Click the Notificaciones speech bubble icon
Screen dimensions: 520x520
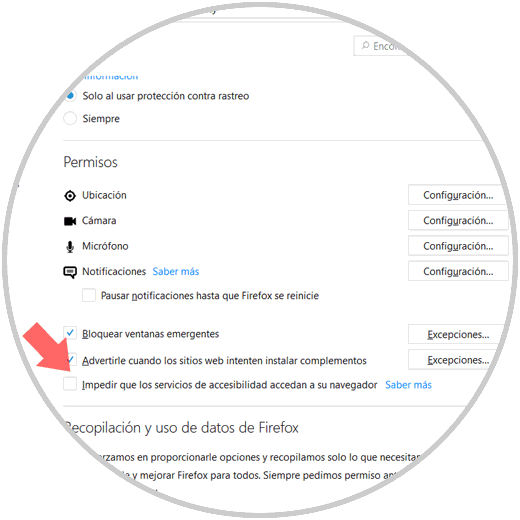pos(70,272)
